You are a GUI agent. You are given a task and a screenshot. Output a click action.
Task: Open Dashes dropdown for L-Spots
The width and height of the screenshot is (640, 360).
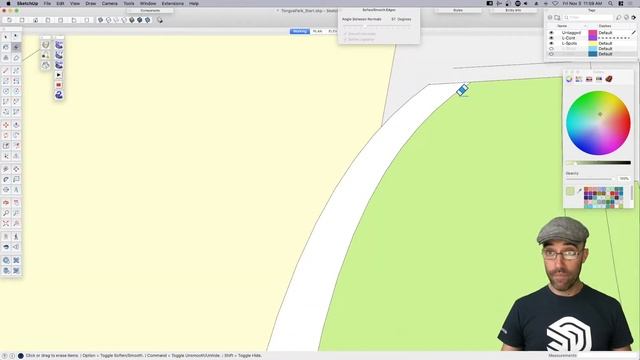point(606,43)
